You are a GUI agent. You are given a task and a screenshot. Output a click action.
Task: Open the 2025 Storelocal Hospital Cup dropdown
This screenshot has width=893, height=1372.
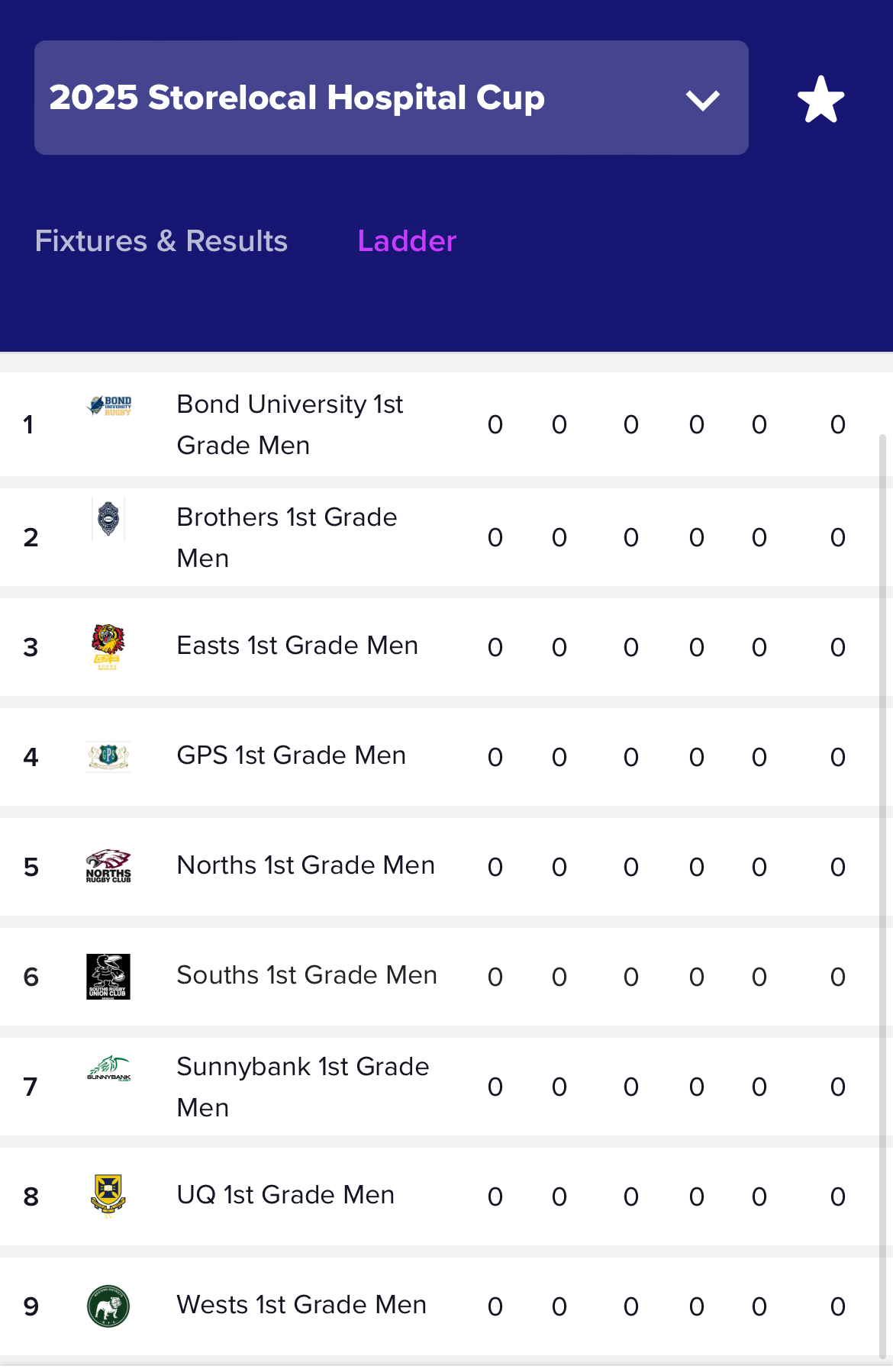click(x=391, y=98)
